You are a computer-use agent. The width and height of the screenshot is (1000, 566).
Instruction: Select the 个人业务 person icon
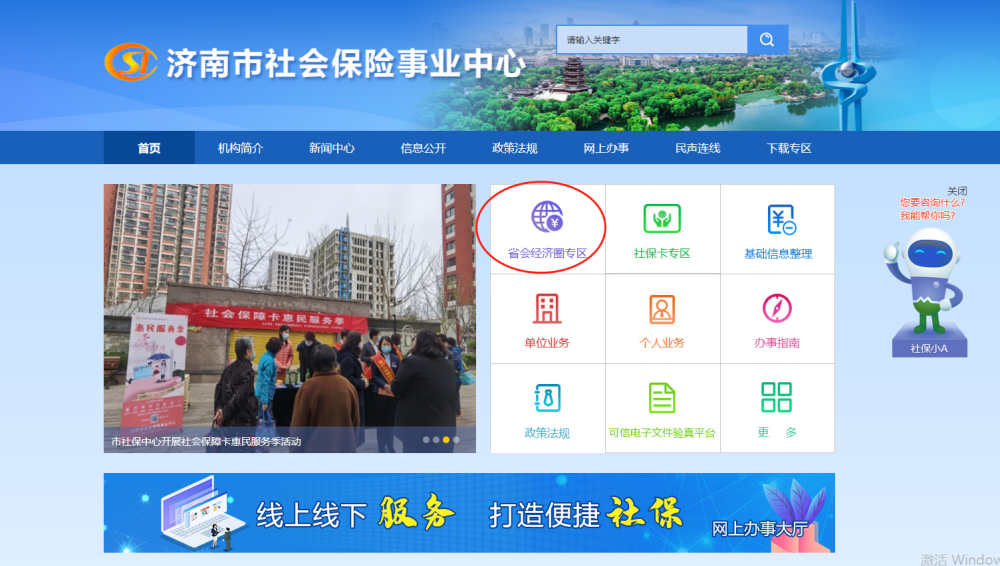662,309
